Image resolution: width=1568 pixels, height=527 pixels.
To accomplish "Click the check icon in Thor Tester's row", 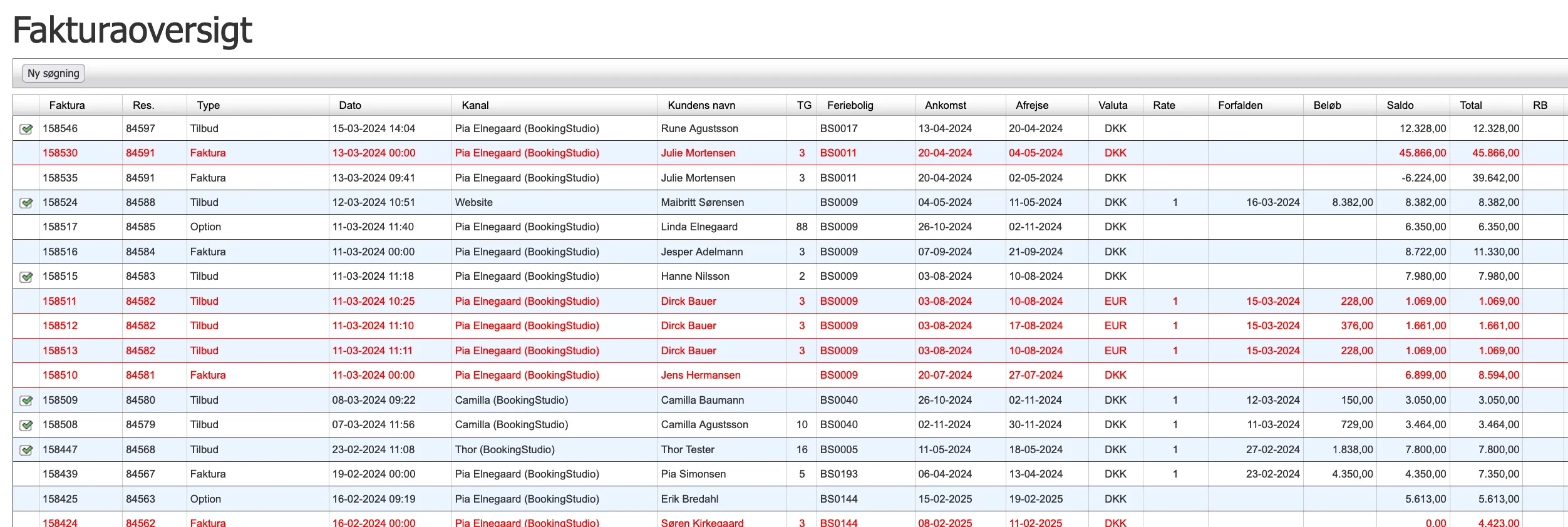I will pos(26,450).
